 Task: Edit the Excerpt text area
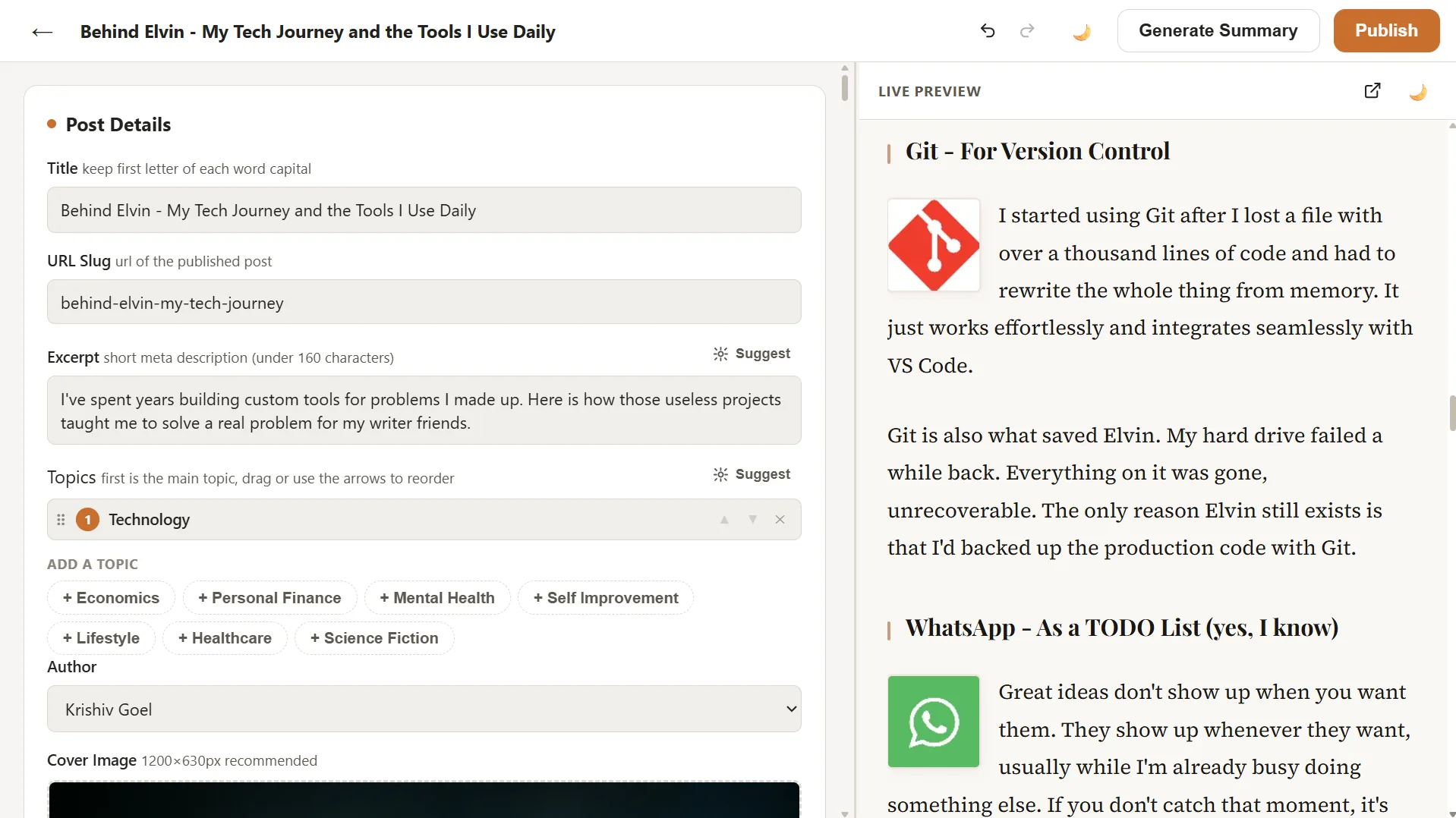[424, 411]
